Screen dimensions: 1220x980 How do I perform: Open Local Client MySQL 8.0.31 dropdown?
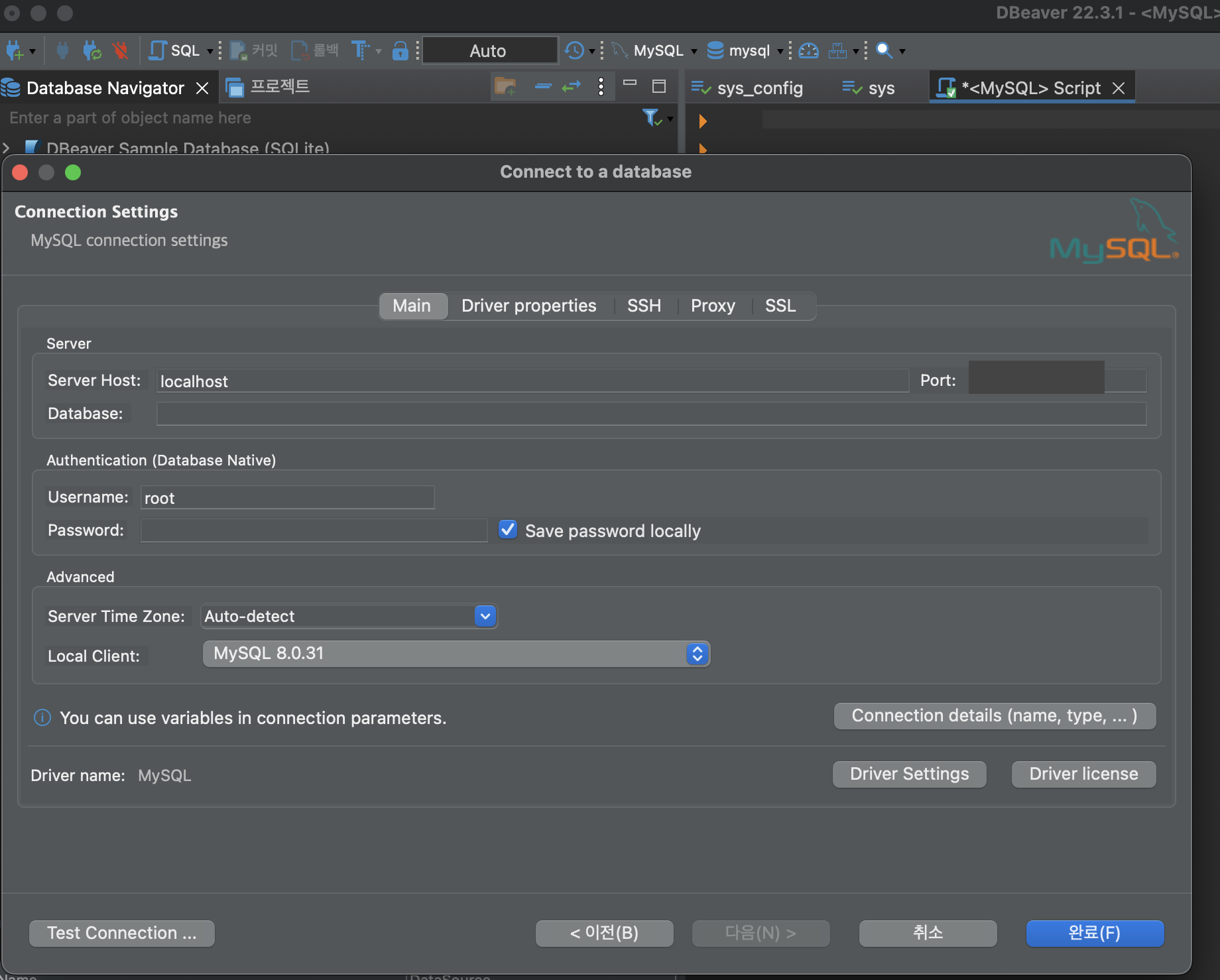click(456, 654)
